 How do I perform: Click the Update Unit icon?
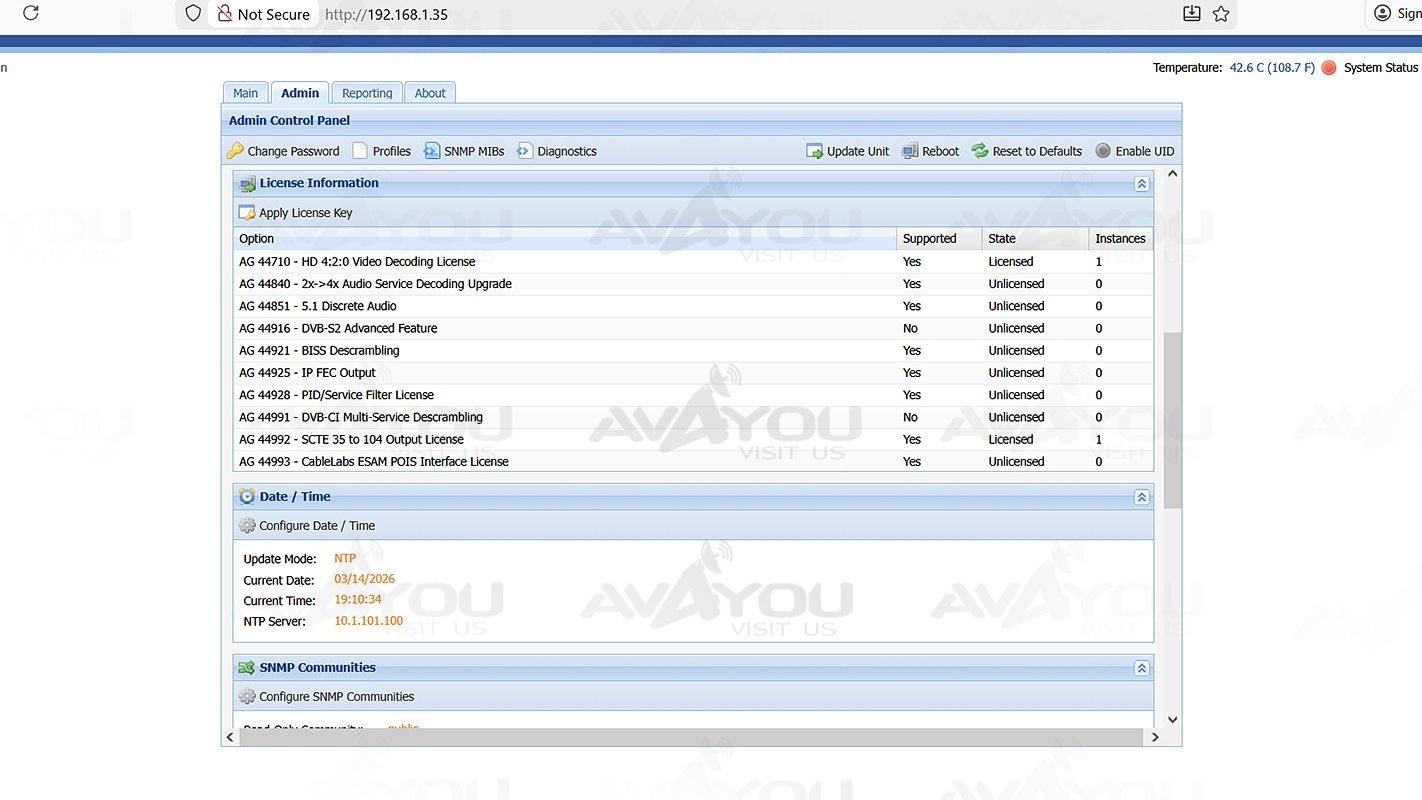tap(815, 151)
